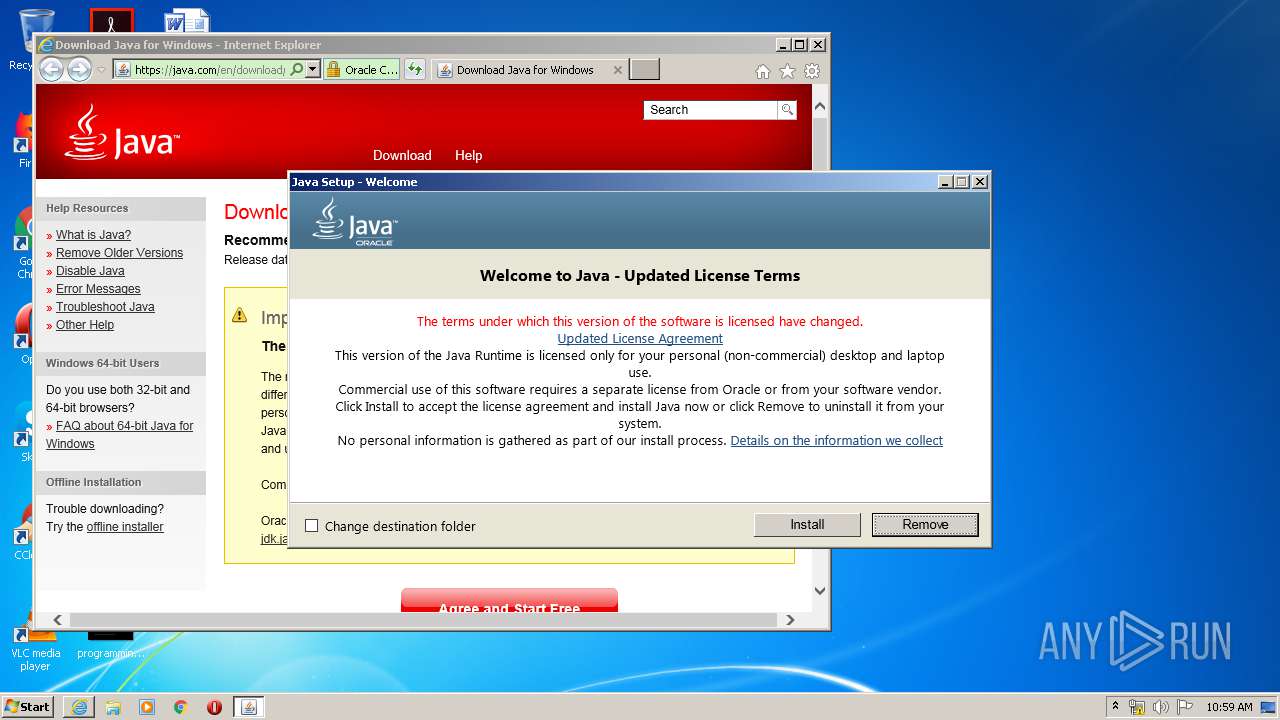Click the Install button in Java Setup
1280x720 pixels.
click(807, 524)
